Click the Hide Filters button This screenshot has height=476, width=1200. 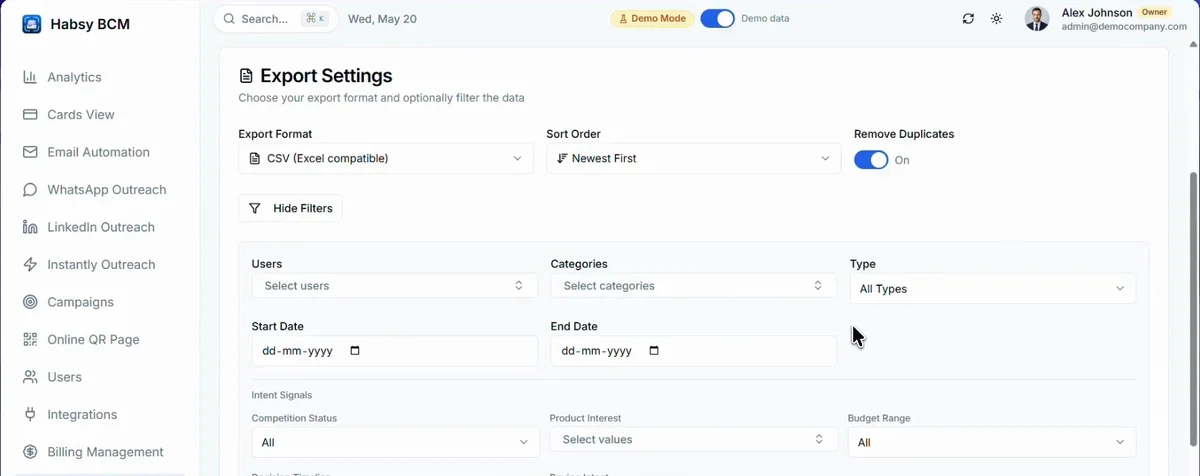[x=290, y=208]
